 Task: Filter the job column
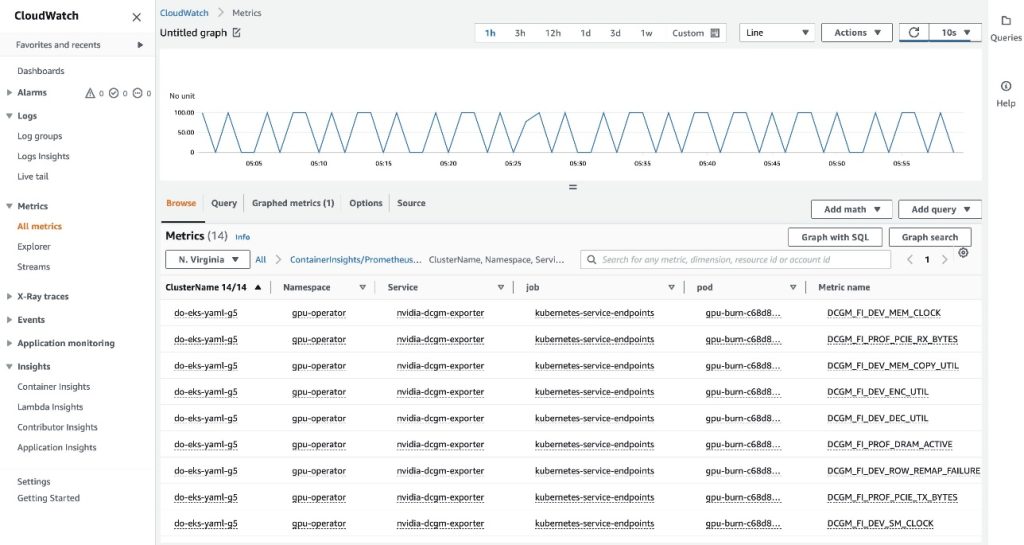tap(671, 287)
